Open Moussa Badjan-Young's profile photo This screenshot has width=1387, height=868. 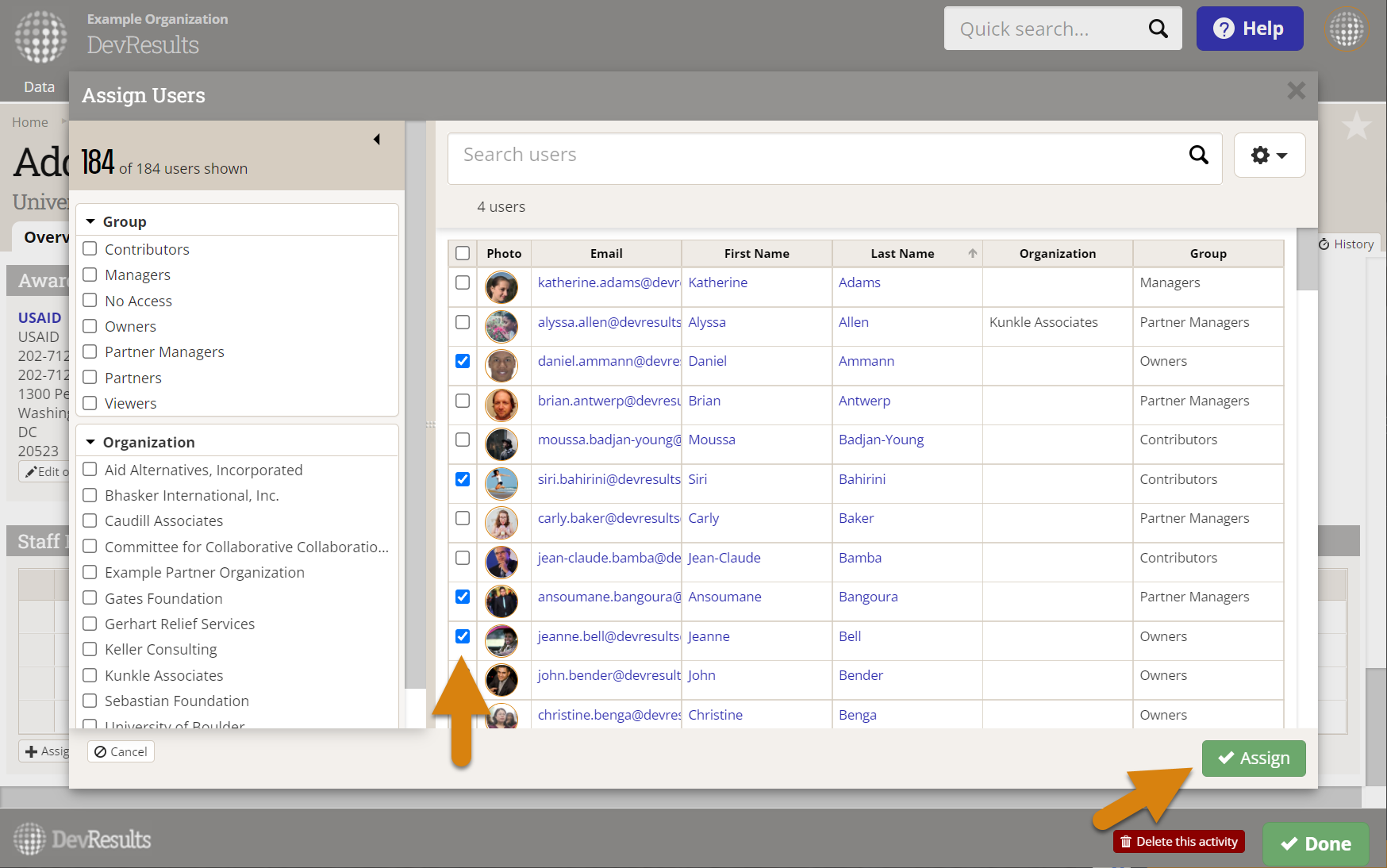(x=501, y=444)
